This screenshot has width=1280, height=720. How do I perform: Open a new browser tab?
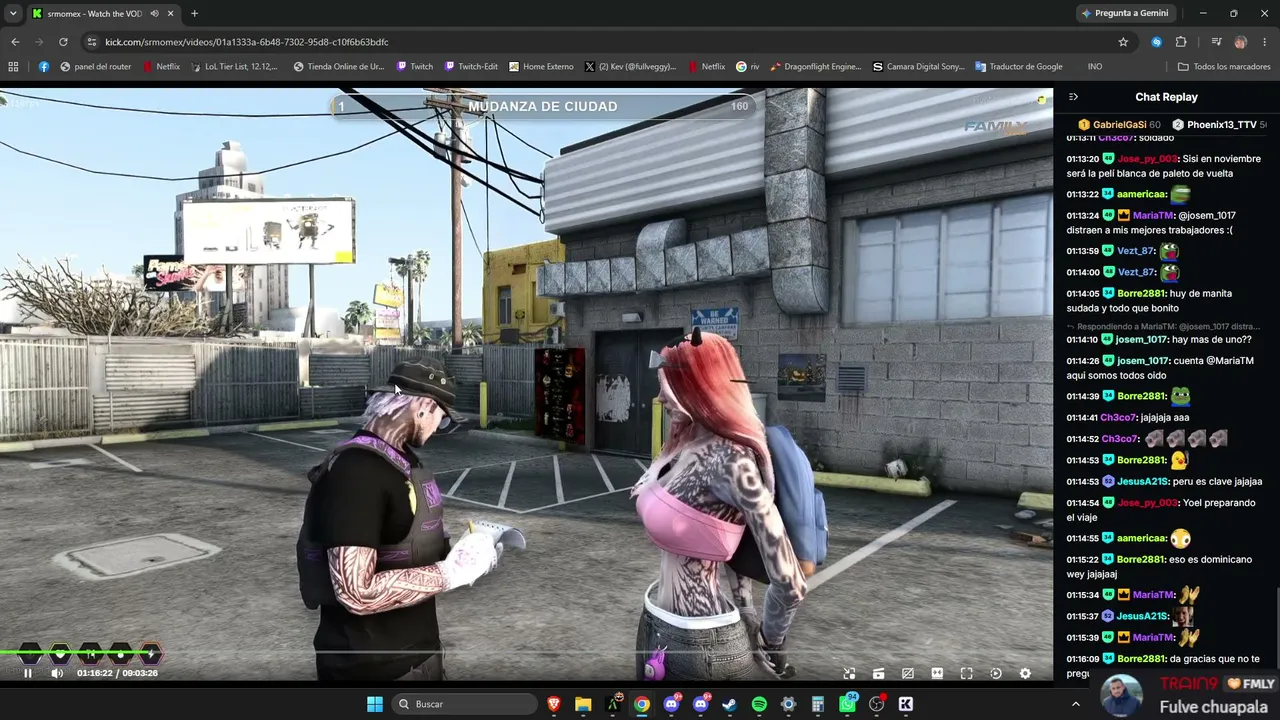pyautogui.click(x=194, y=13)
